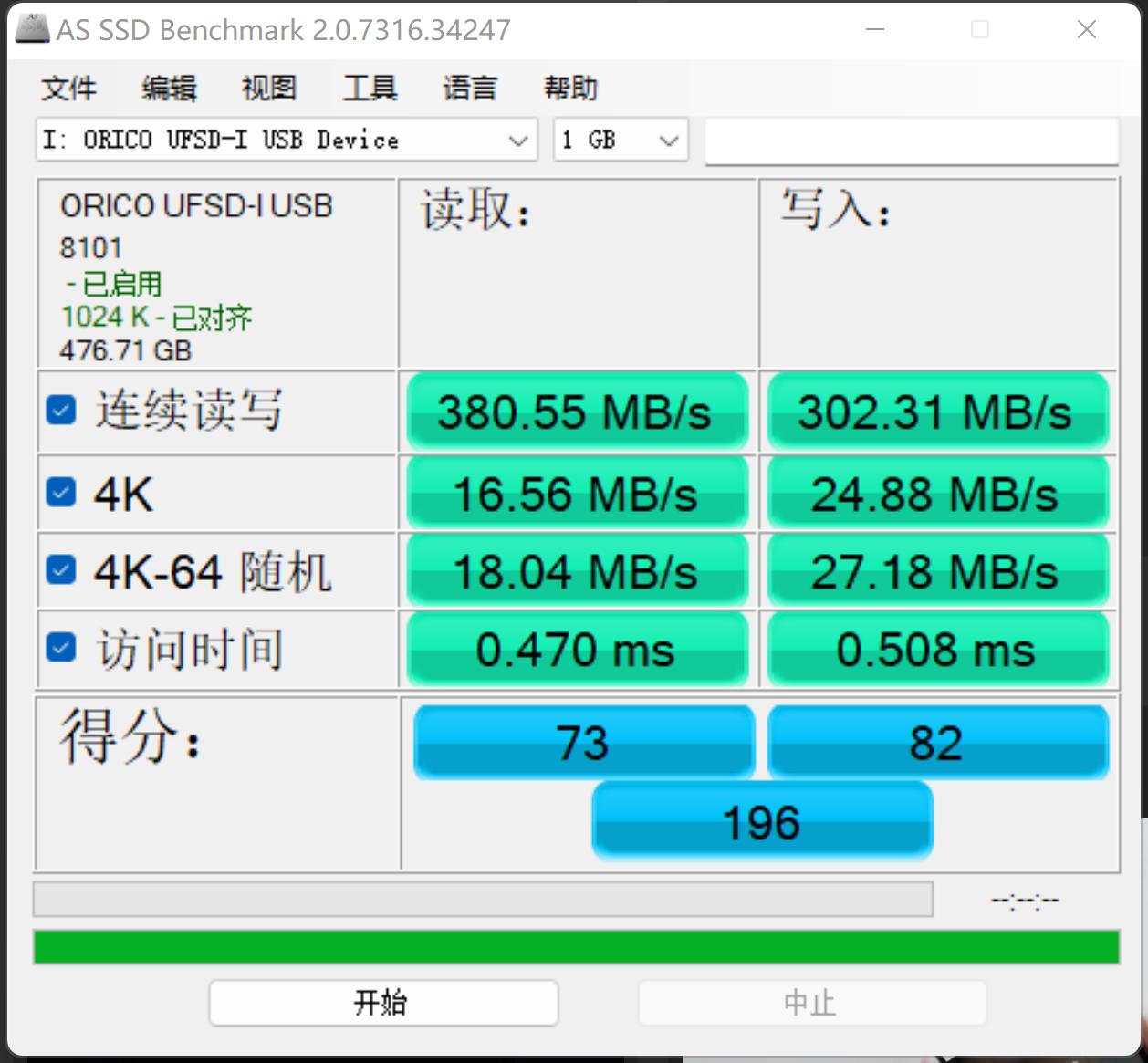Click the AS SSD application icon in title bar
1148x1063 pixels.
[x=33, y=28]
